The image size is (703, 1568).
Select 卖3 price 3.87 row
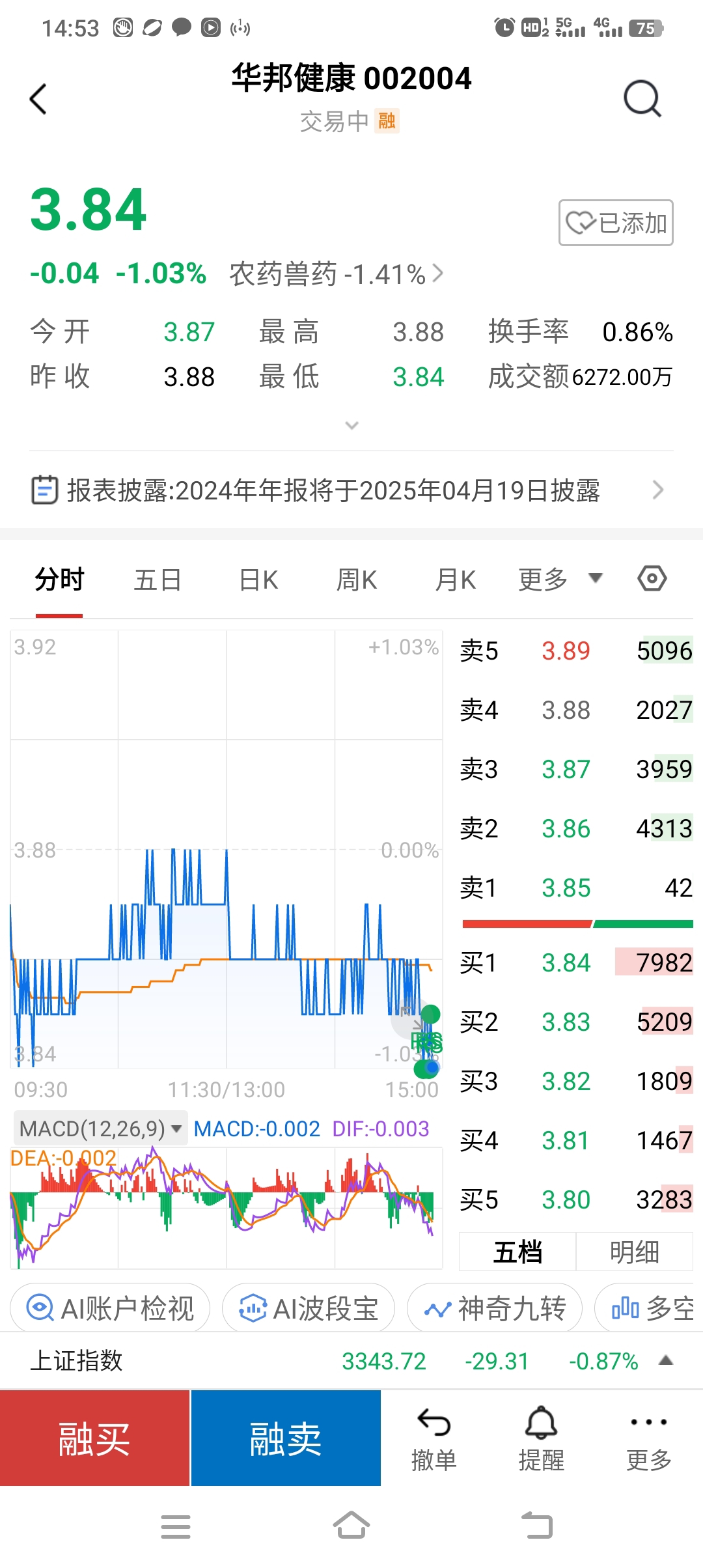576,769
